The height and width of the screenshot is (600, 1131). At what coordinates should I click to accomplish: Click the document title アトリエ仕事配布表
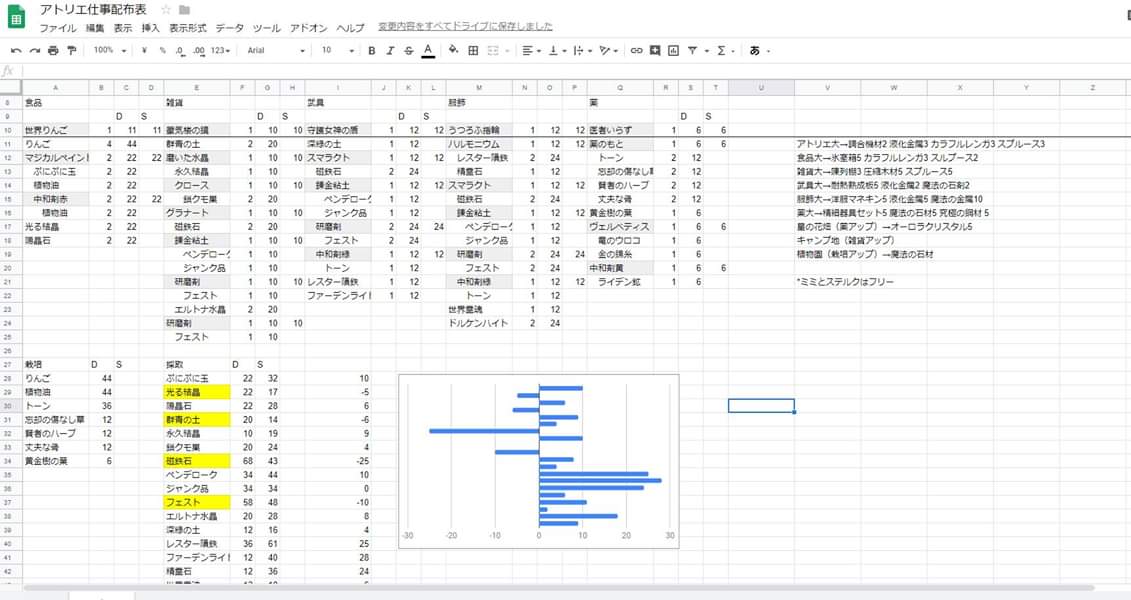pos(93,9)
